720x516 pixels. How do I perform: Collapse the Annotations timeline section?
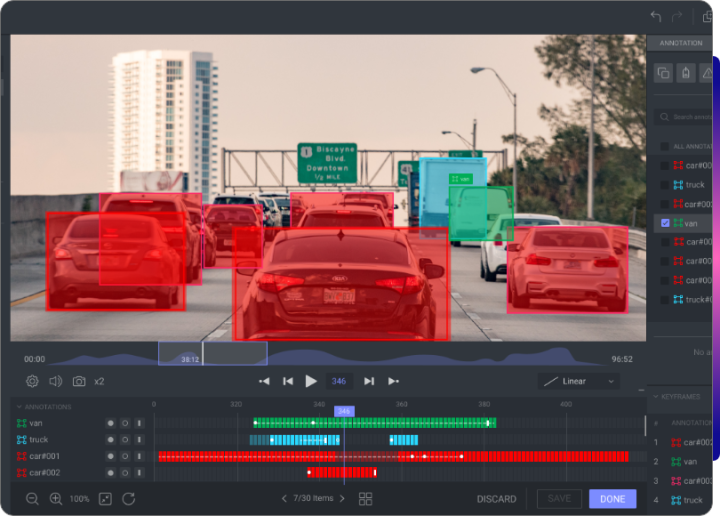click(19, 407)
